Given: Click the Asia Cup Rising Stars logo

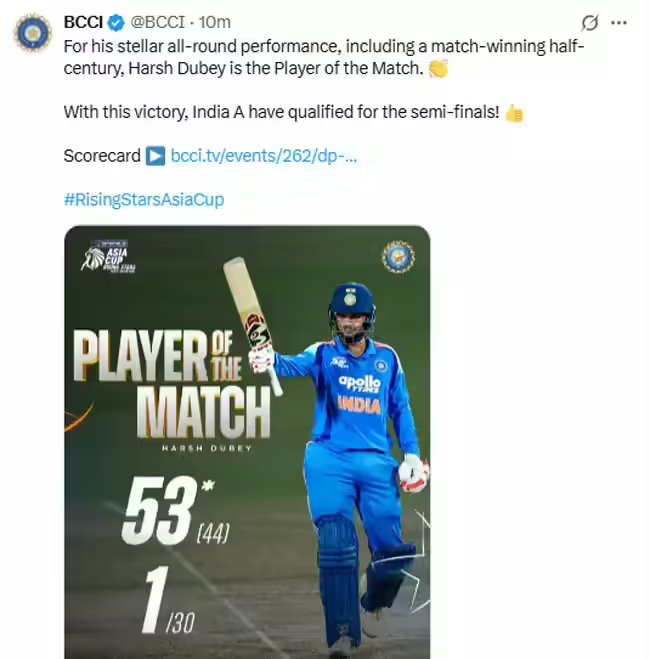Looking at the screenshot, I should (109, 258).
